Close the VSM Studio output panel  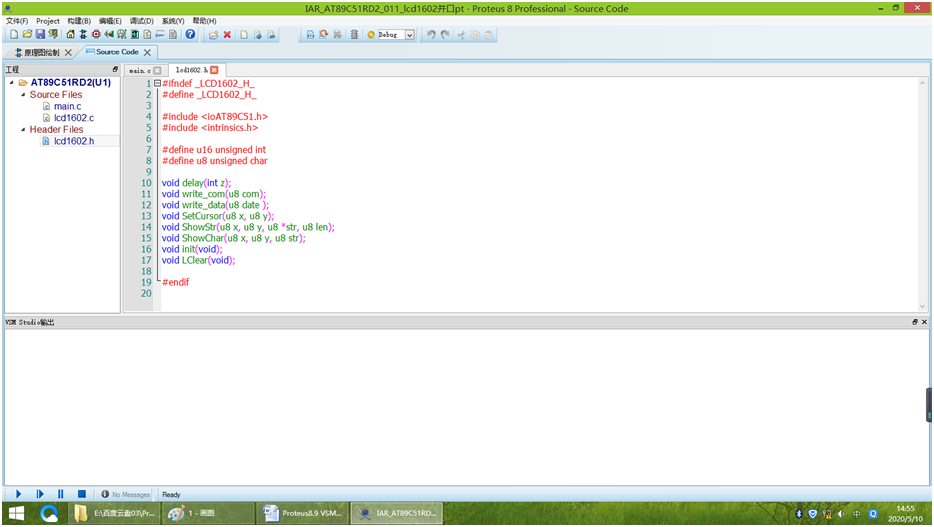(924, 322)
